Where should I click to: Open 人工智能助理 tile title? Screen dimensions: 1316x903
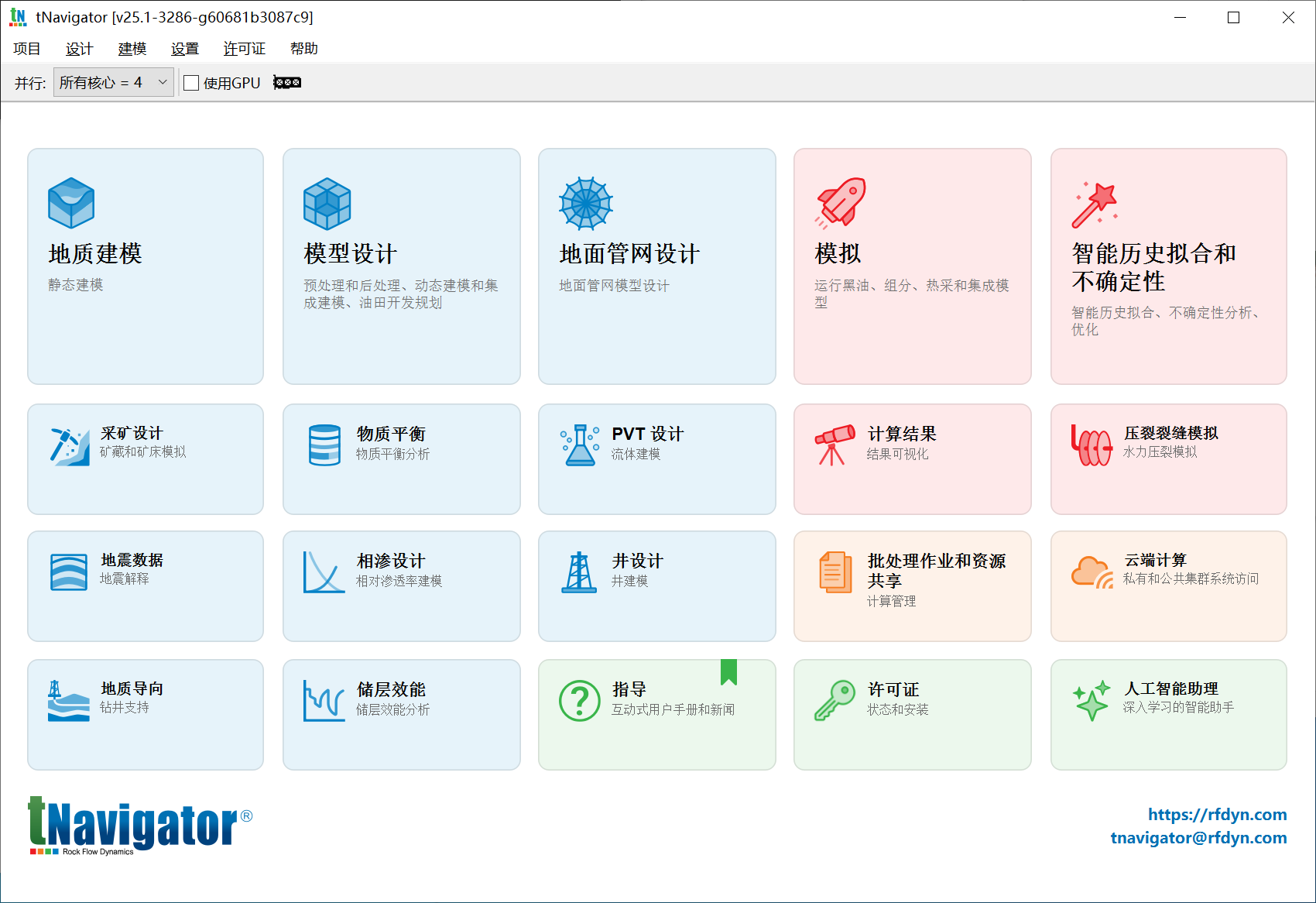click(1171, 688)
